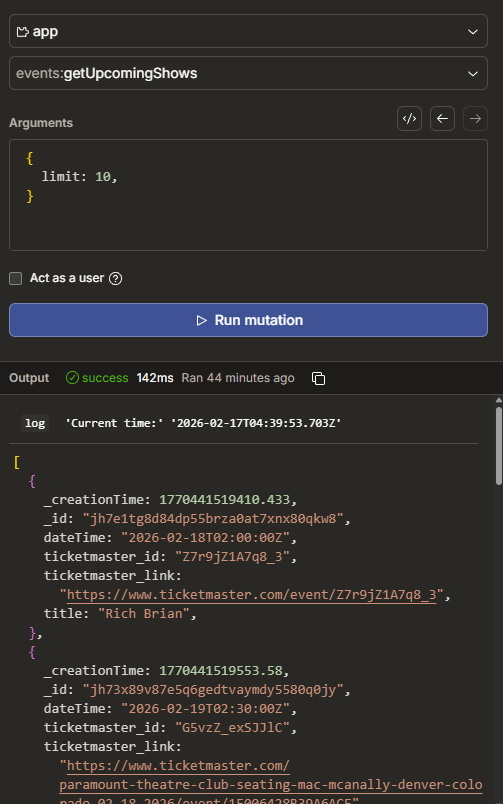Select dateTime "2026-02-19T02:30:00Z" value
Screen dimensions: 503x804
(x=205, y=709)
